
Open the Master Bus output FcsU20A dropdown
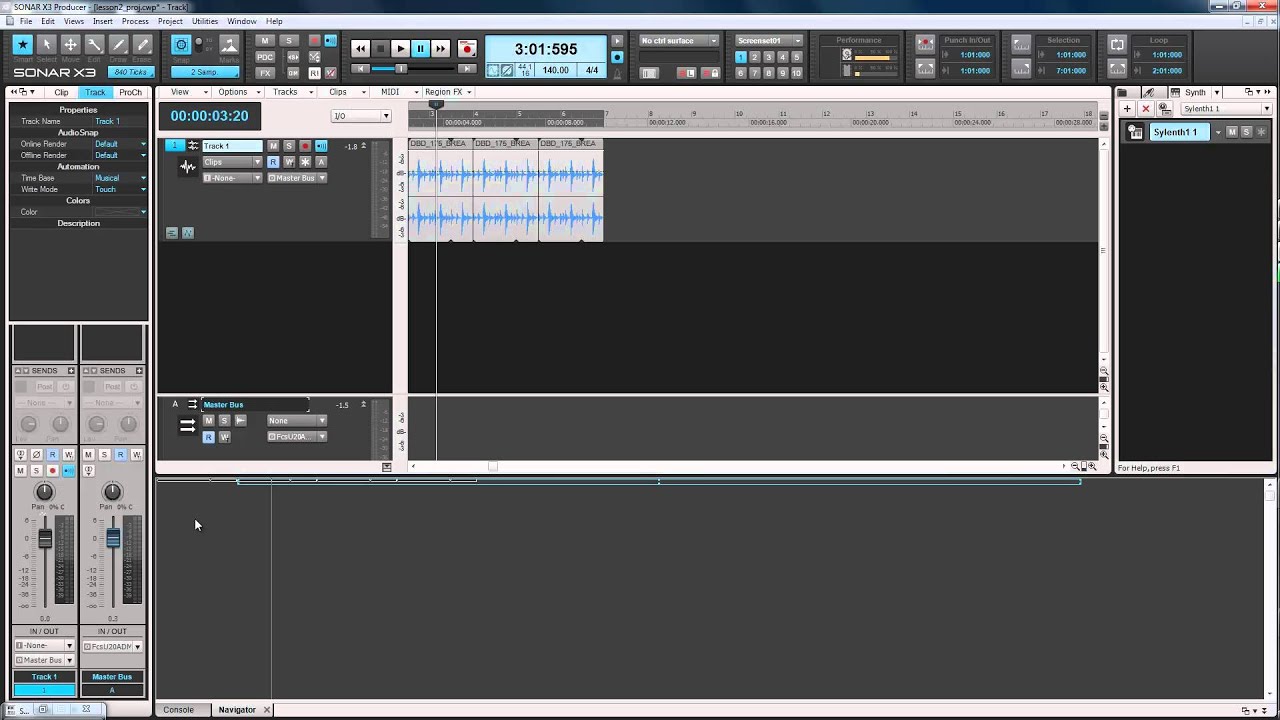pyautogui.click(x=296, y=437)
